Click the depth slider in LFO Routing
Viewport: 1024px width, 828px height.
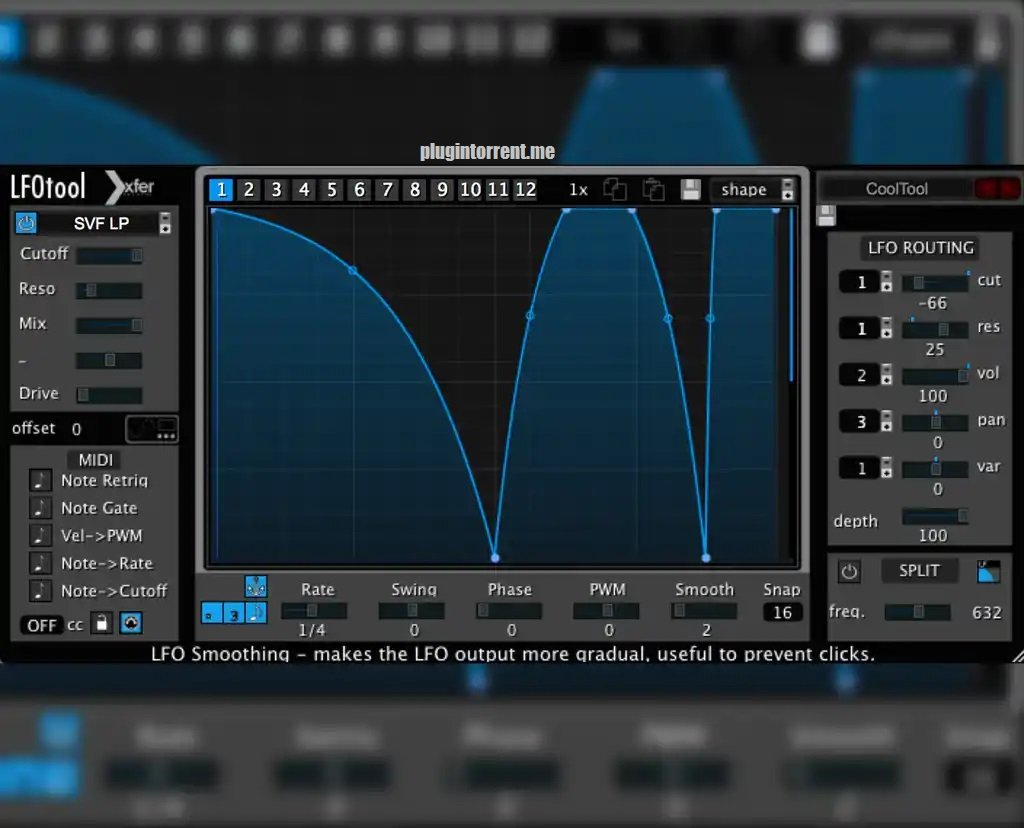click(x=935, y=517)
